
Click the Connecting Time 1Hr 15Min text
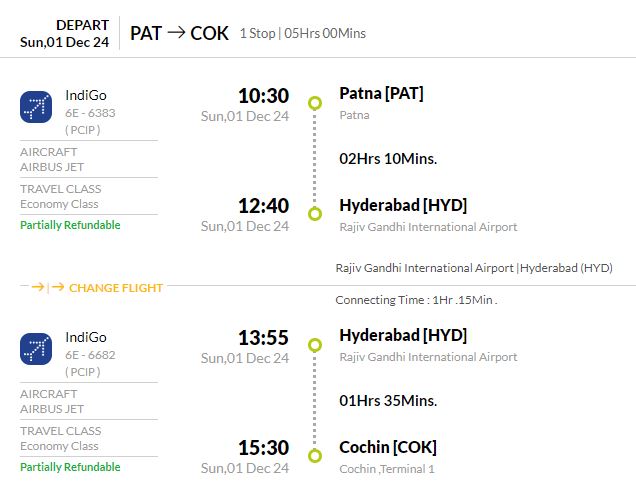[x=416, y=300]
